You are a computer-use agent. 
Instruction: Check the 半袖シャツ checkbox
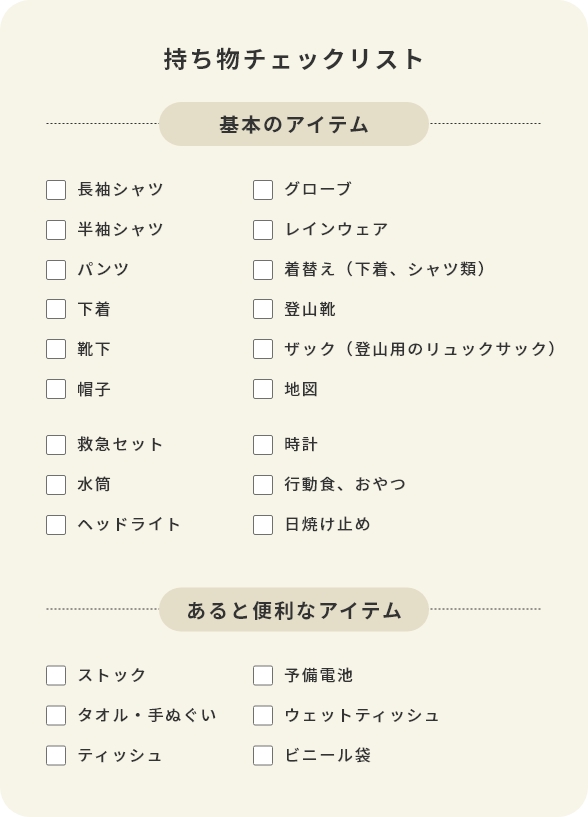pos(55,229)
